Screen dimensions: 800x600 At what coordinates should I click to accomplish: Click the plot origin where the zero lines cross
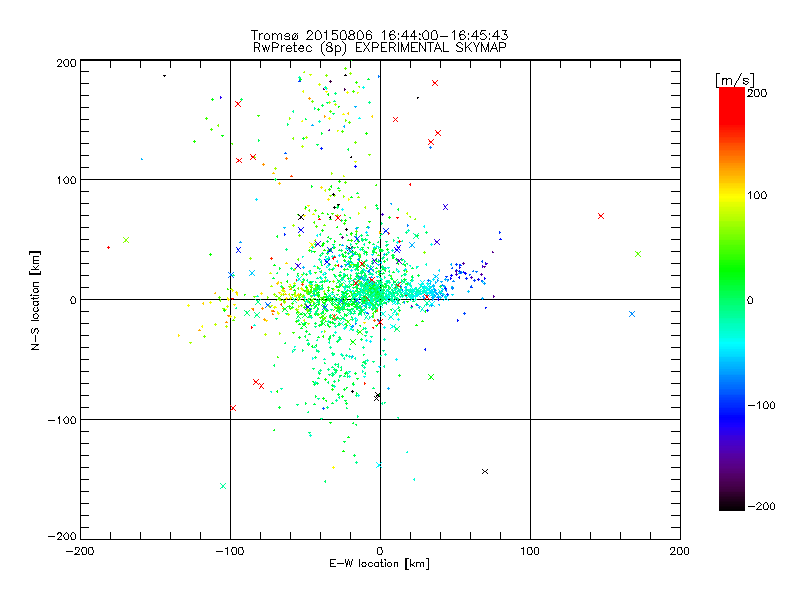(380, 299)
